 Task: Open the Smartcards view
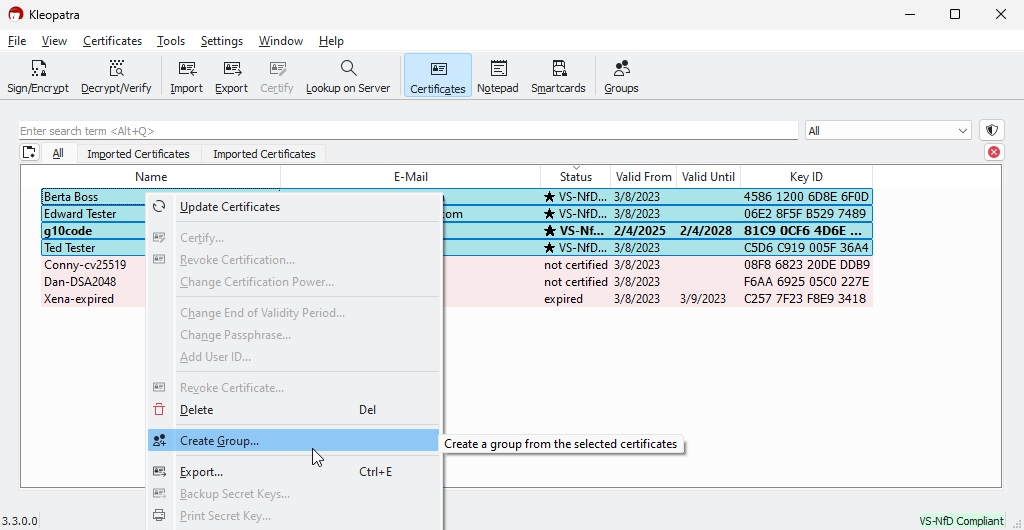click(x=558, y=76)
